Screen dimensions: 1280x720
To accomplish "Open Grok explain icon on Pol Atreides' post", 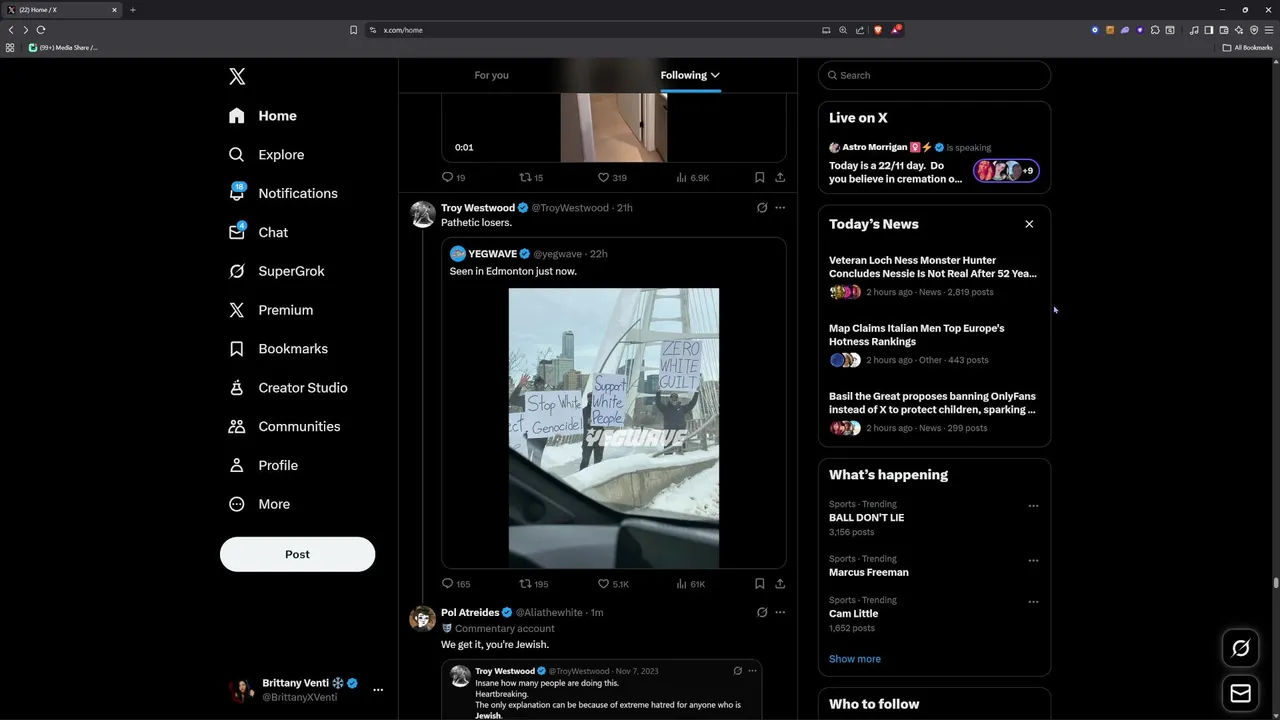I will (762, 612).
